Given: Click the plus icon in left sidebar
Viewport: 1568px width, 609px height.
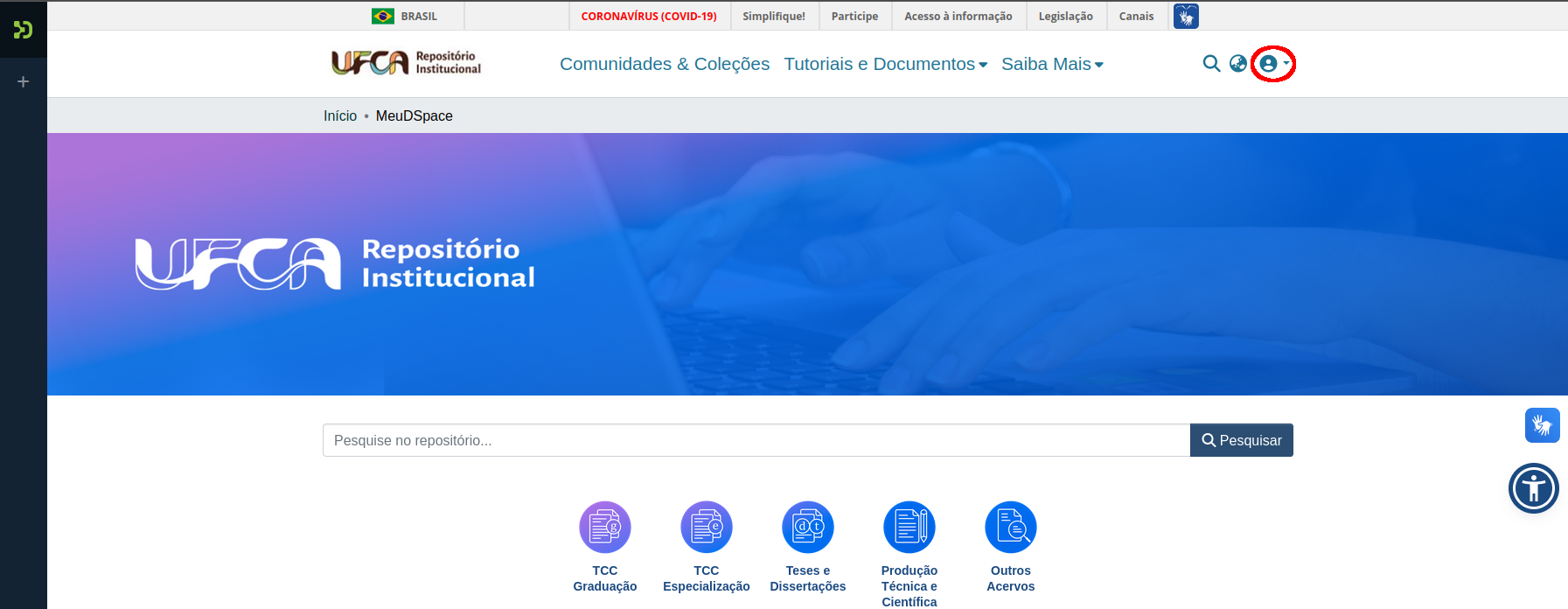Looking at the screenshot, I should pos(24,81).
